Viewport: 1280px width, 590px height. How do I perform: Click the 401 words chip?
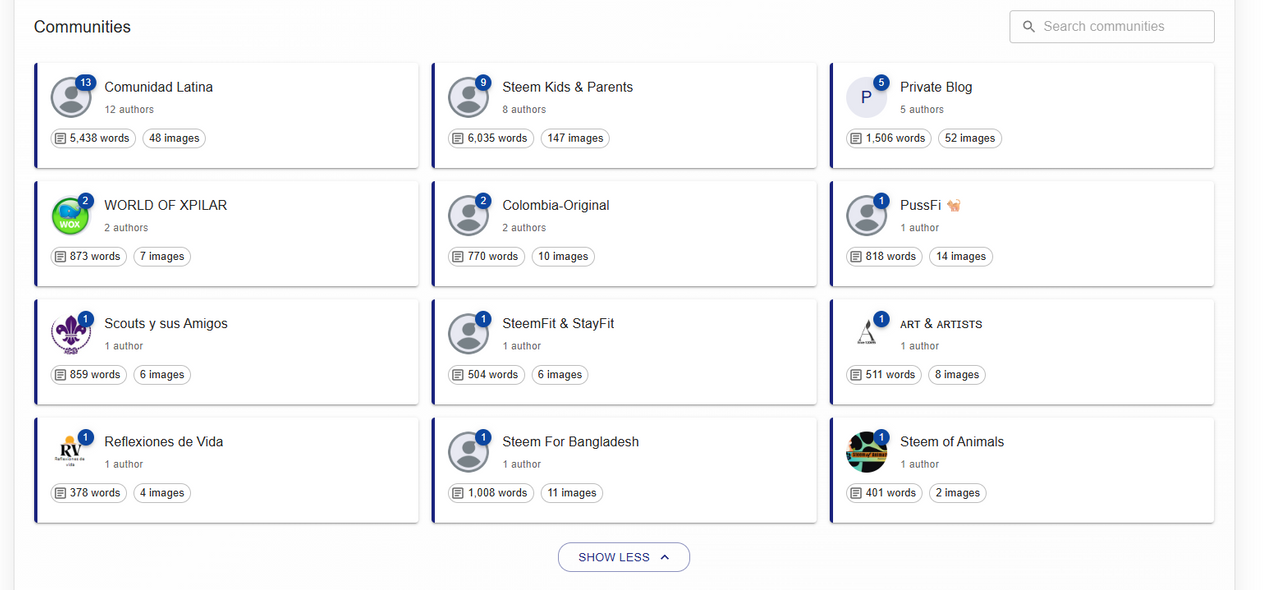[x=884, y=493]
